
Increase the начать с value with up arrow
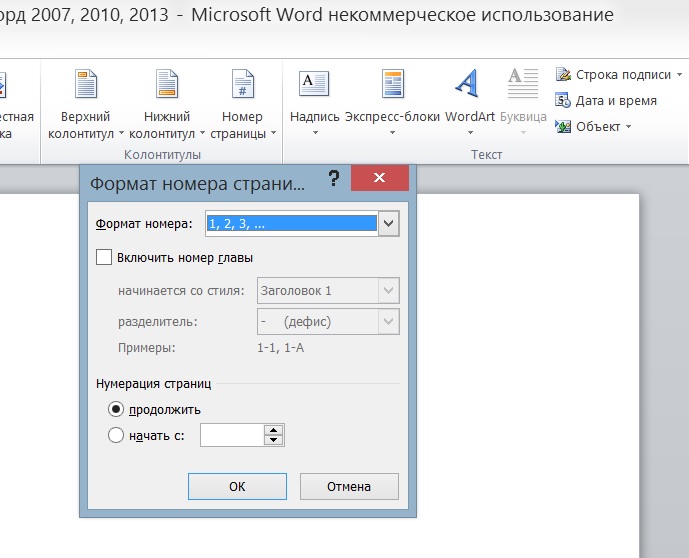(x=274, y=430)
